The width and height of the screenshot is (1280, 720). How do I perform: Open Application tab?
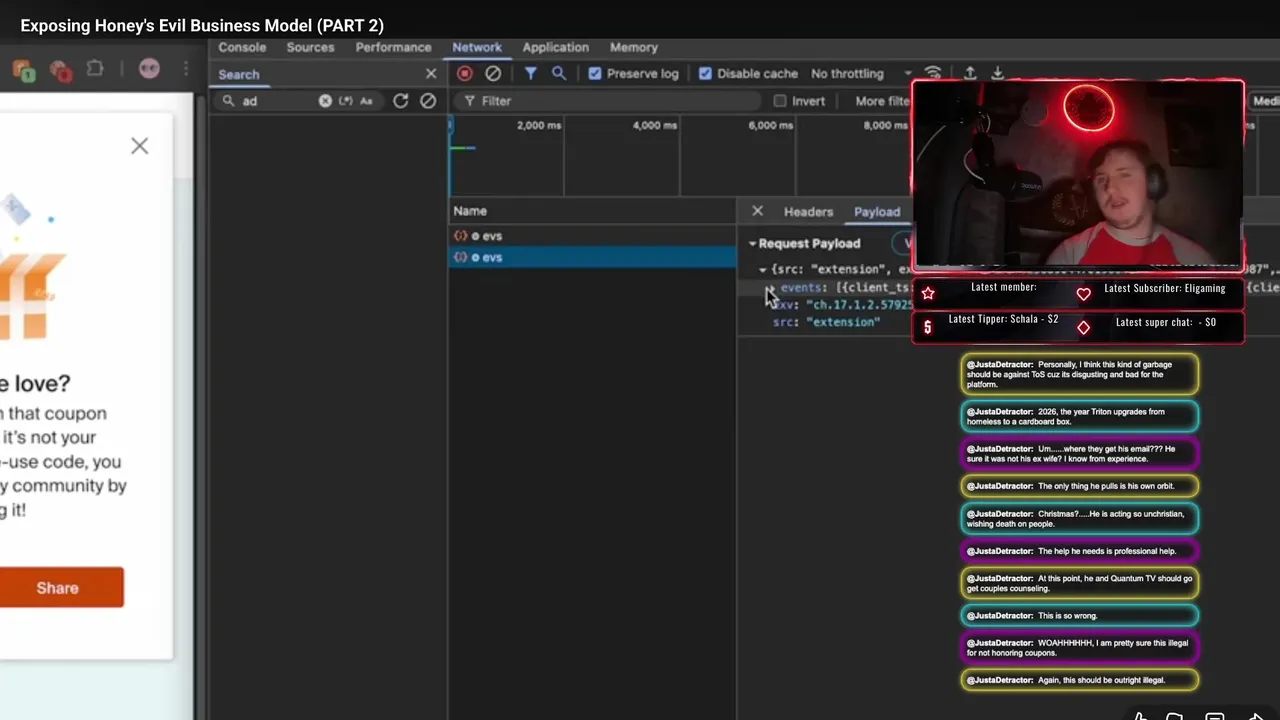pos(555,47)
